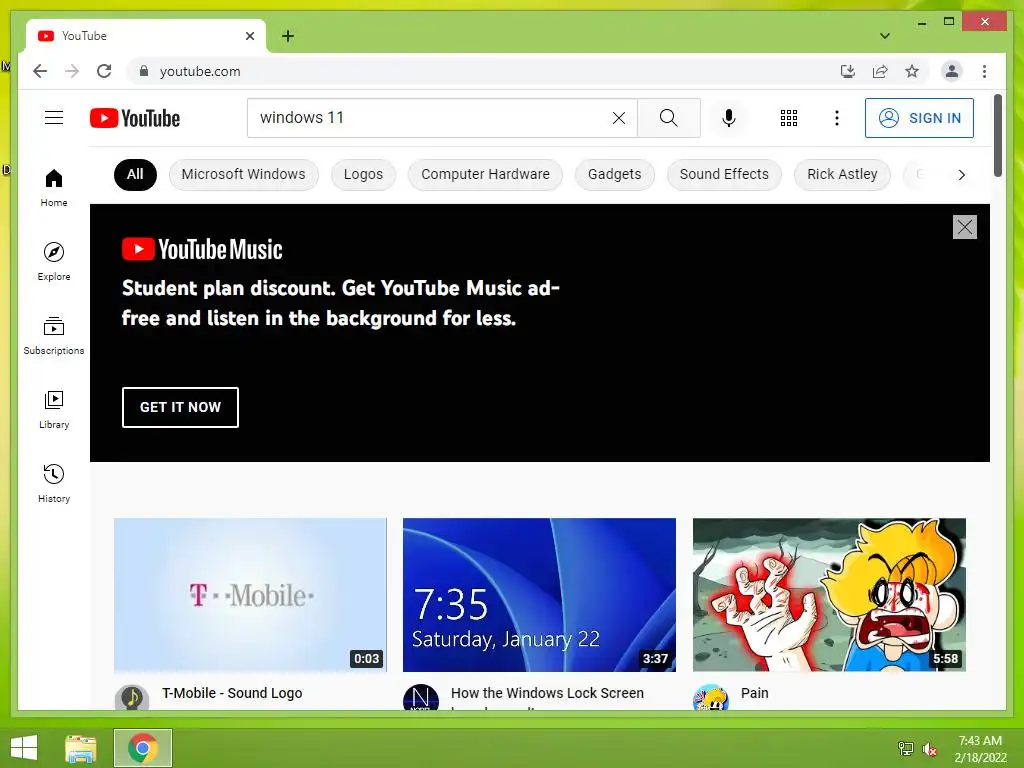Screen dimensions: 1024x768
Task: Open YouTube settings three-dot menu
Action: (x=837, y=118)
